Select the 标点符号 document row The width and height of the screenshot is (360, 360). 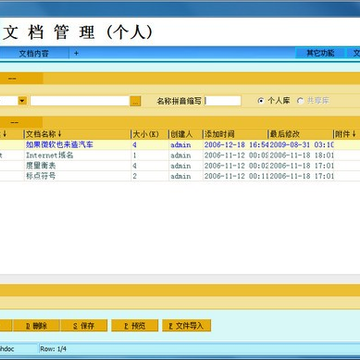pos(180,176)
